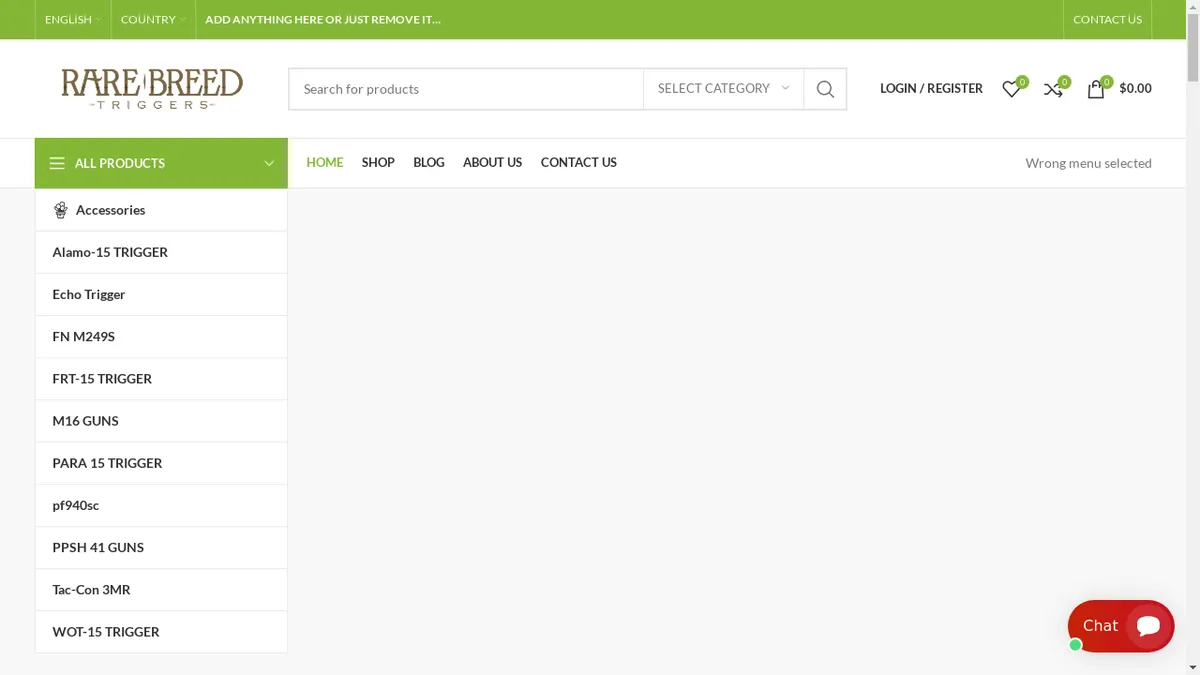Select the FRT-15 TRIGGER category
This screenshot has height=675, width=1200.
pos(161,378)
